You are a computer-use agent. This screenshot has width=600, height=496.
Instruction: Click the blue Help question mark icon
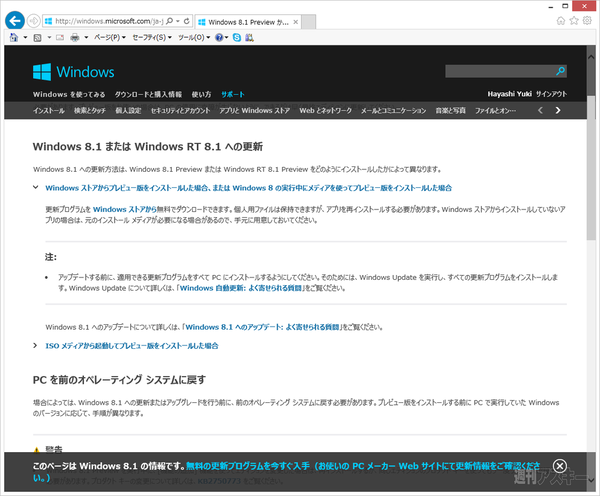point(219,38)
